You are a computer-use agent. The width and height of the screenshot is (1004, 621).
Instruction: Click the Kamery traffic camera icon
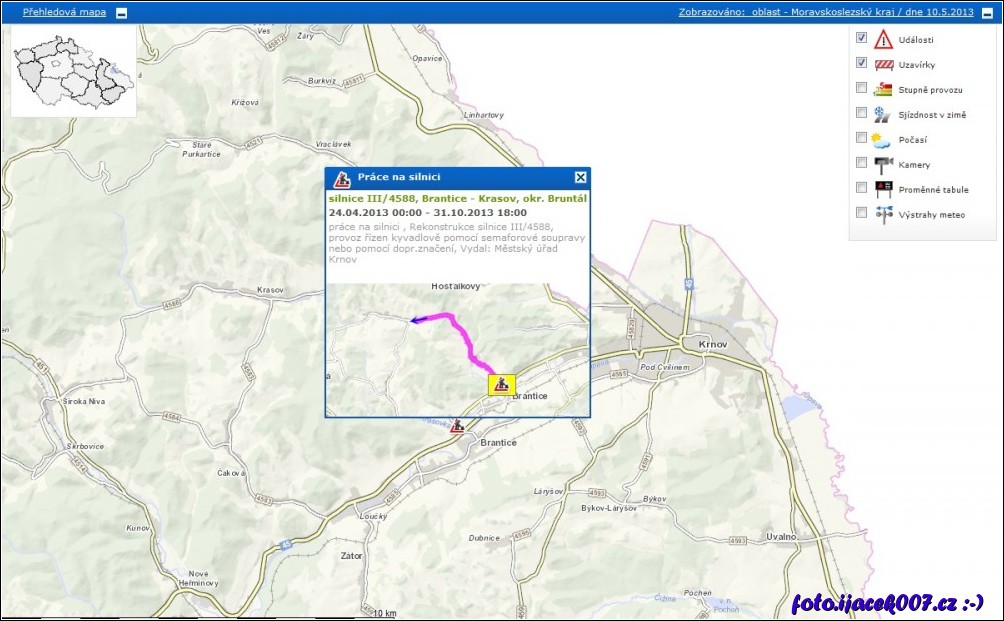tap(883, 164)
